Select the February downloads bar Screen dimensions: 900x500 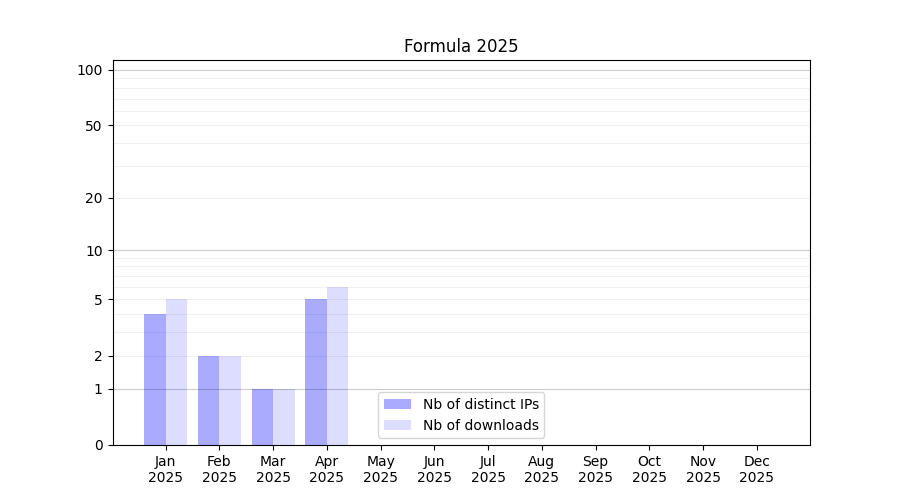pyautogui.click(x=230, y=400)
